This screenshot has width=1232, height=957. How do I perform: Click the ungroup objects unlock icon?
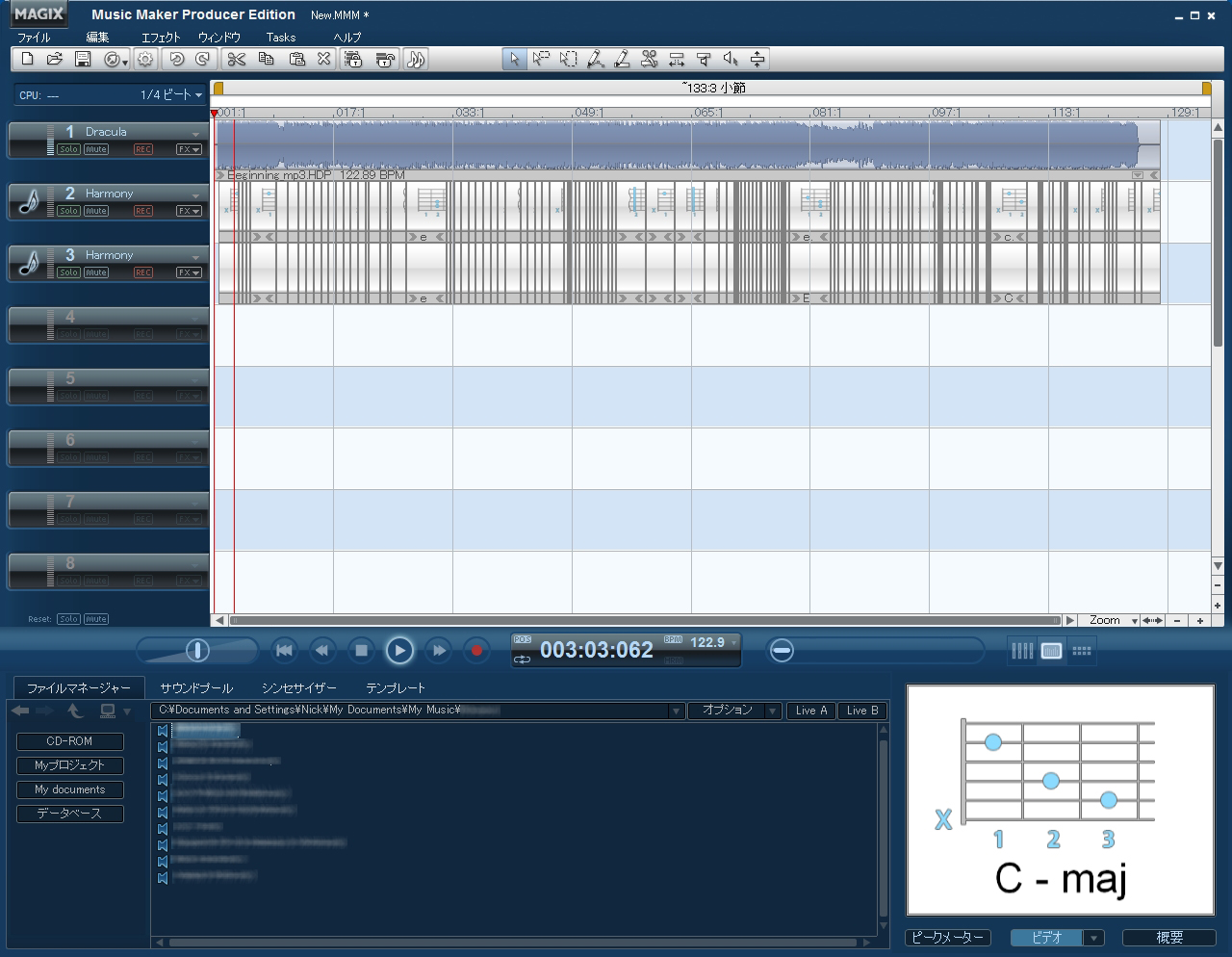point(385,59)
